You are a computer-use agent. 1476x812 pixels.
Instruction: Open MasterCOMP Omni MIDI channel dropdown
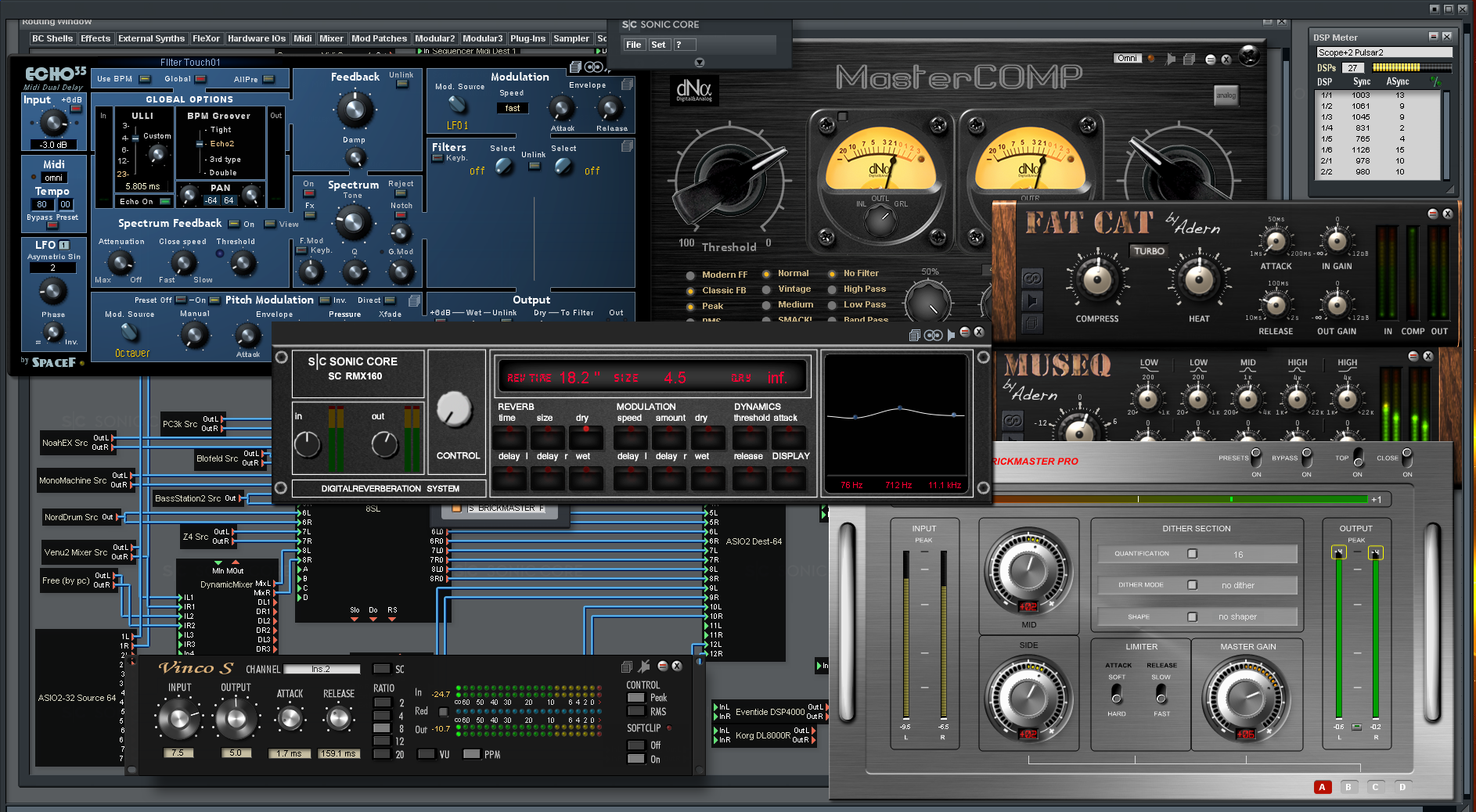(1128, 59)
